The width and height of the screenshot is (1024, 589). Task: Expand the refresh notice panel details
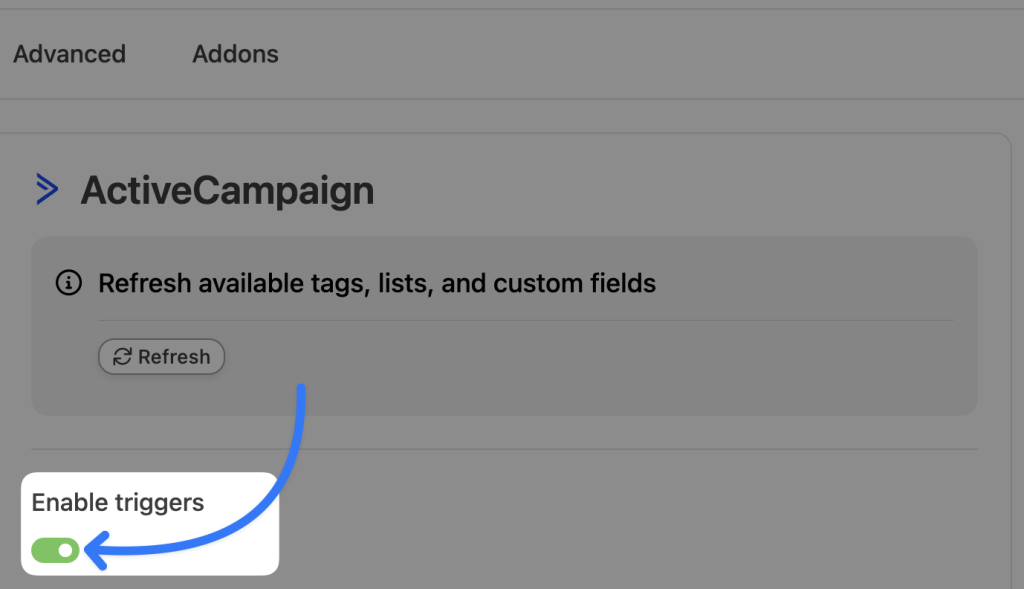tap(376, 283)
